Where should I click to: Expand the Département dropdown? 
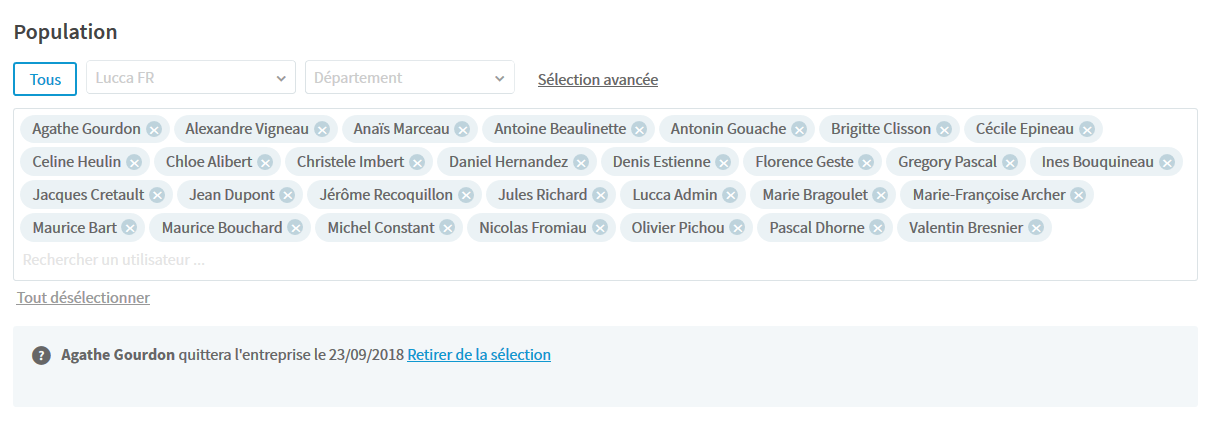tap(410, 78)
